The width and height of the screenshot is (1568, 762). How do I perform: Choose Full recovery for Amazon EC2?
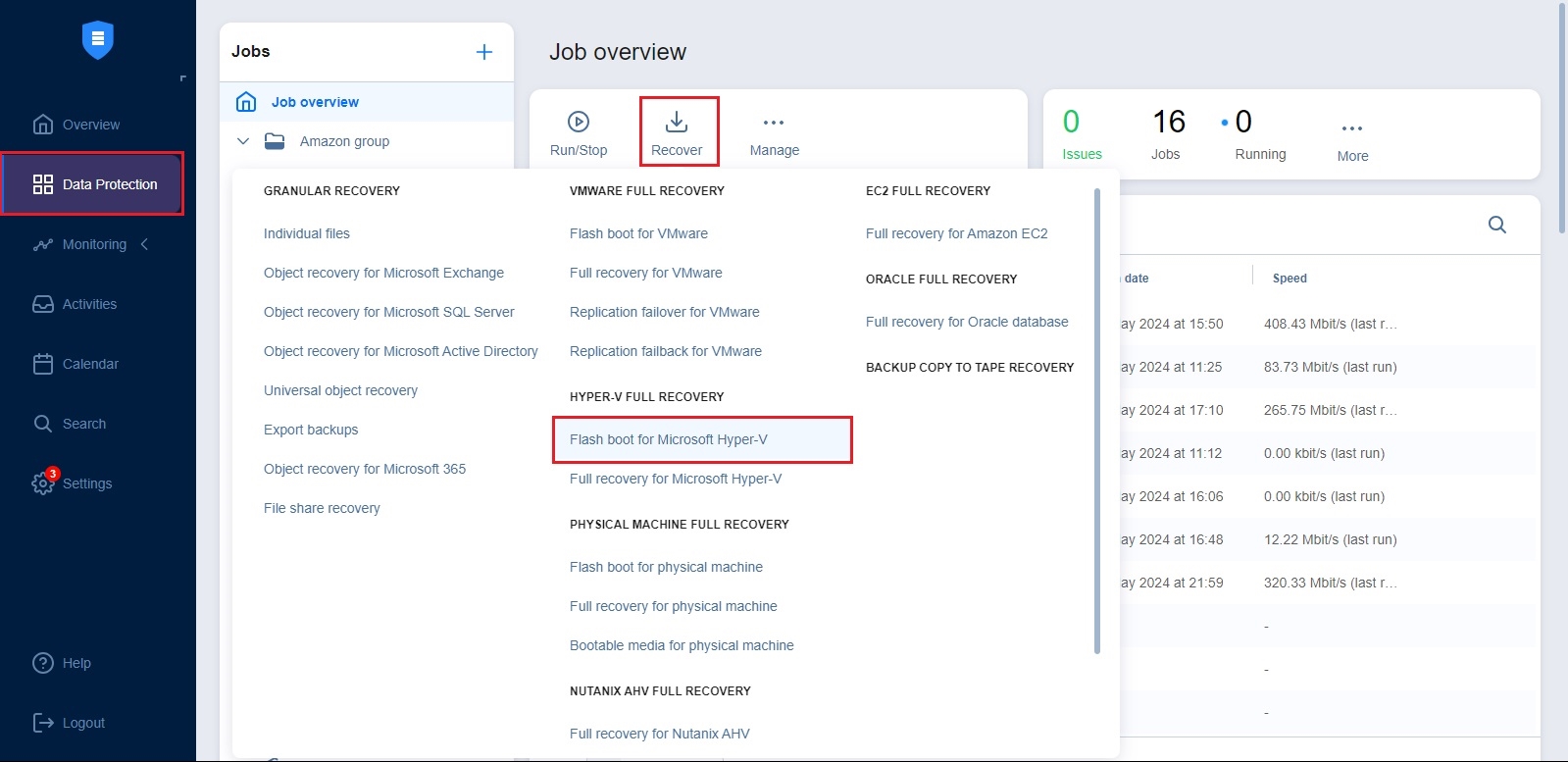click(956, 233)
